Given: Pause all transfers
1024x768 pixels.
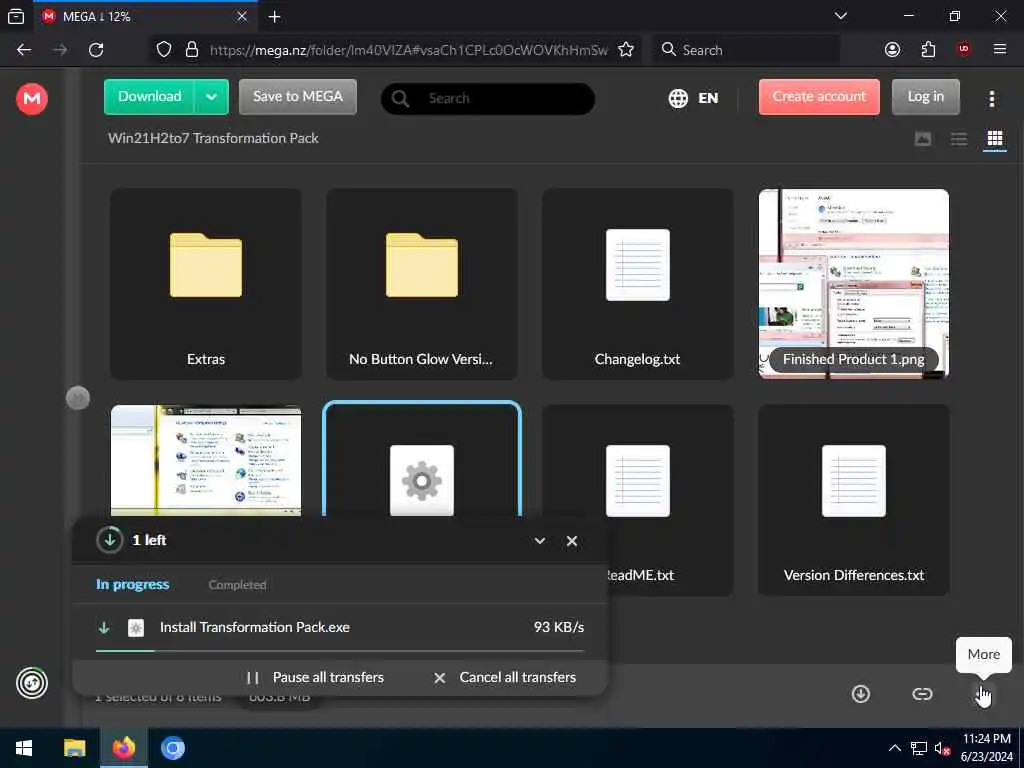Looking at the screenshot, I should point(315,678).
